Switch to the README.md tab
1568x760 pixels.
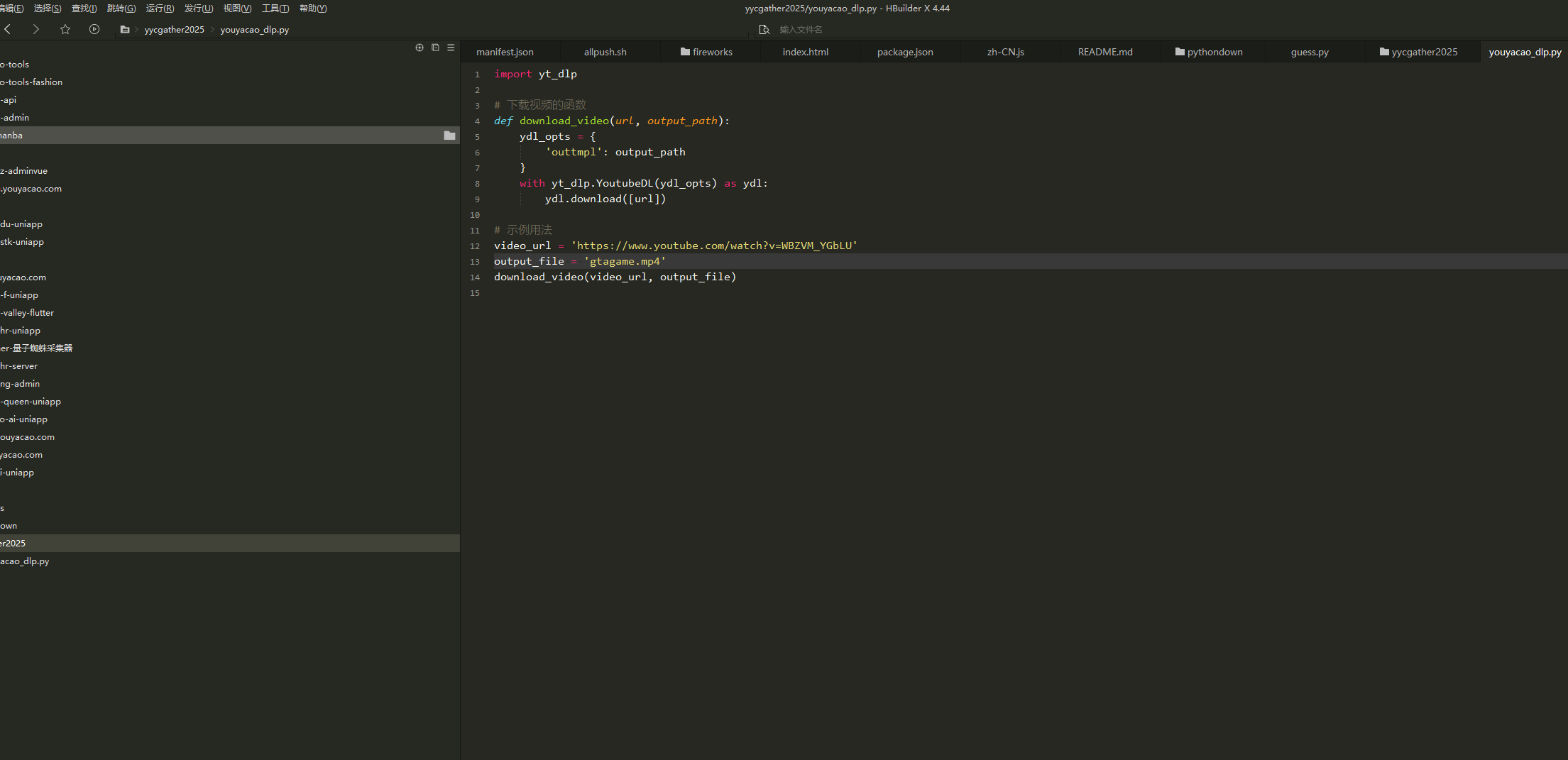point(1105,52)
